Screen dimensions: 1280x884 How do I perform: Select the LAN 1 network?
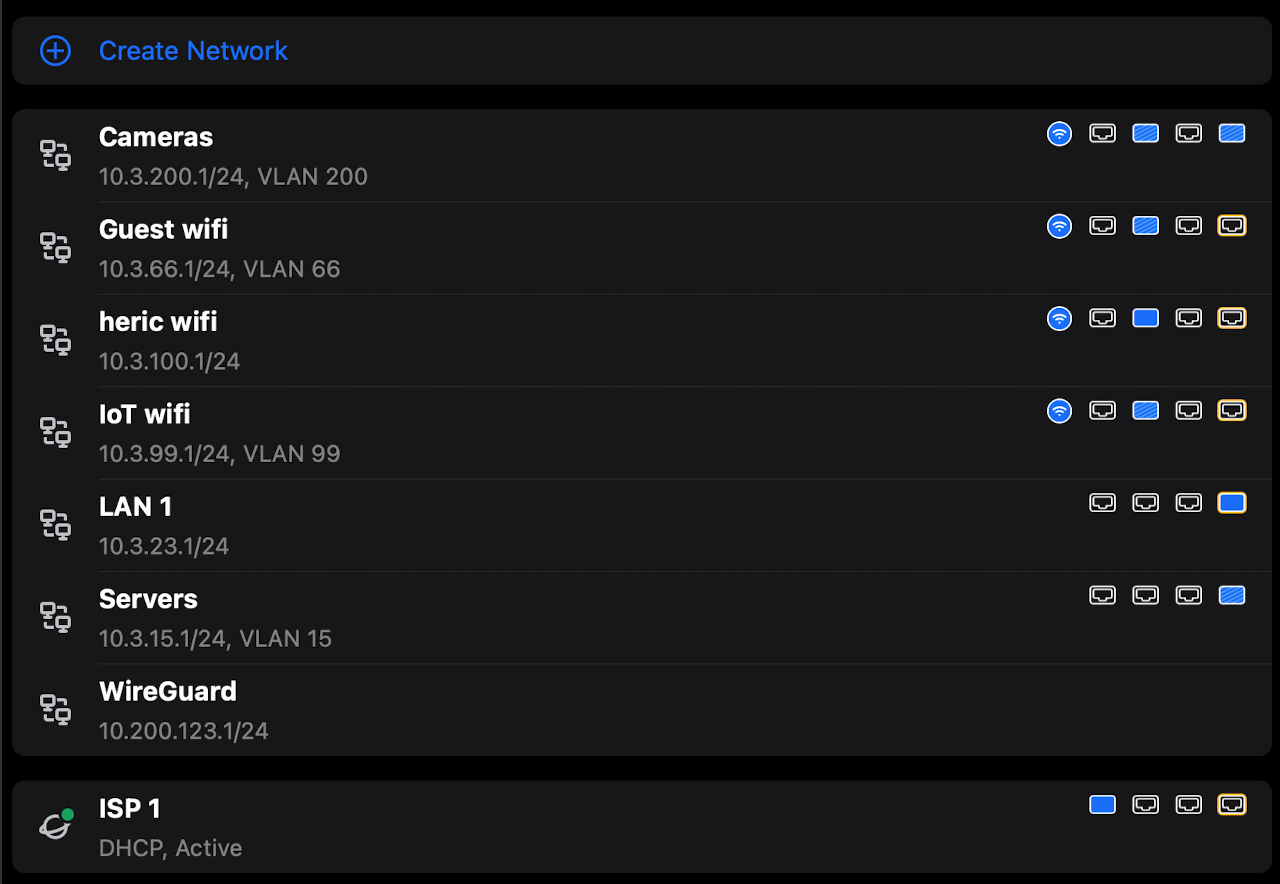tap(136, 507)
